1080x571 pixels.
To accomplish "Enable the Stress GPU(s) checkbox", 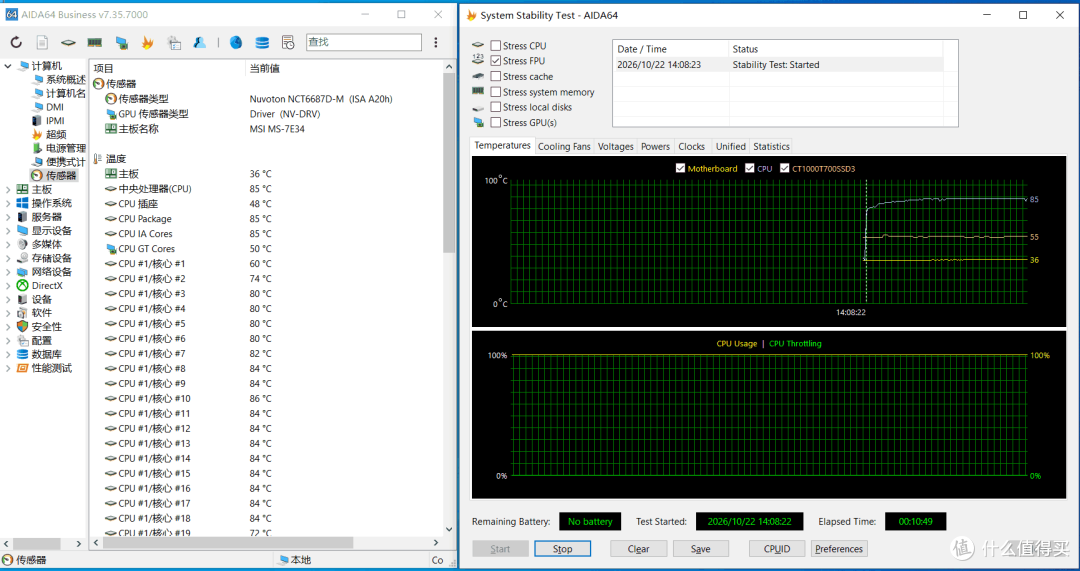I will 495,123.
